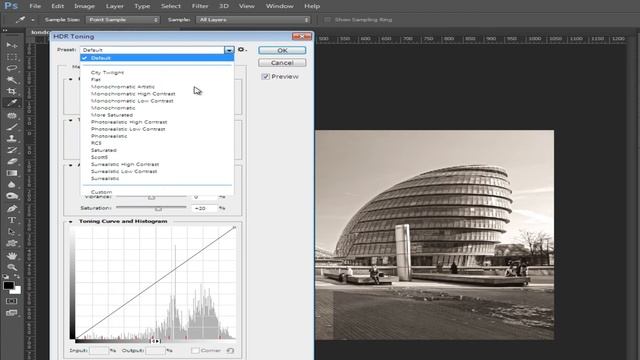Select the Crop tool
640x360 pixels.
click(12, 91)
